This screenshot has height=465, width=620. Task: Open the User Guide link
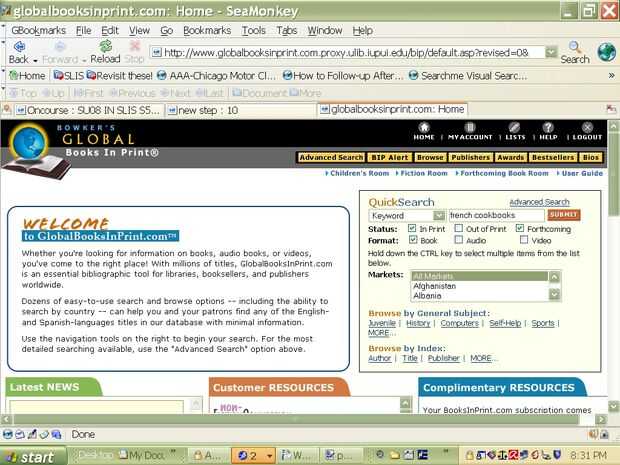580,173
